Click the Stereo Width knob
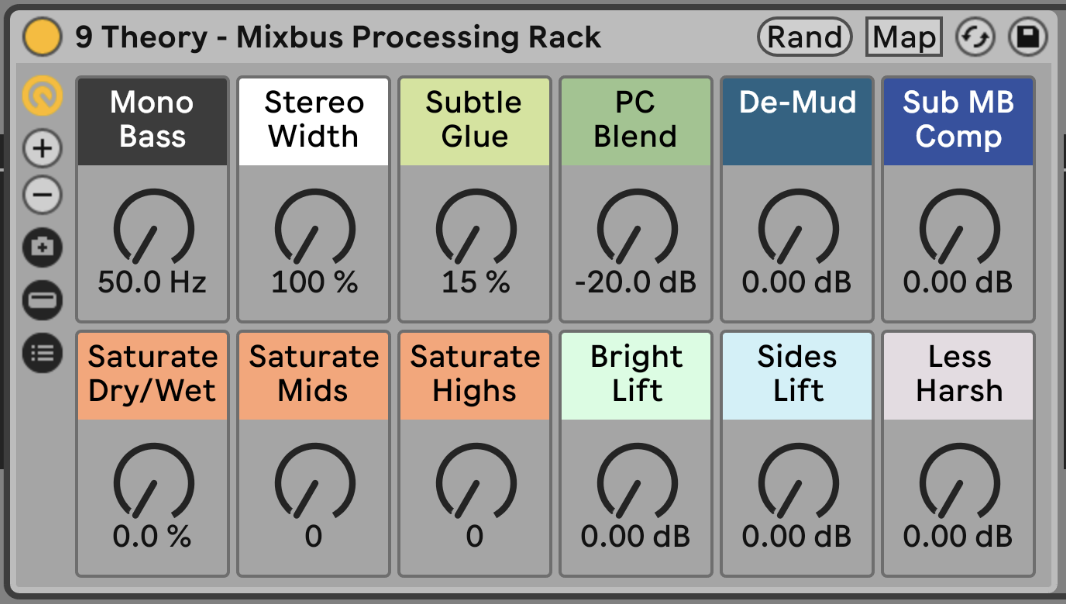 [x=314, y=227]
